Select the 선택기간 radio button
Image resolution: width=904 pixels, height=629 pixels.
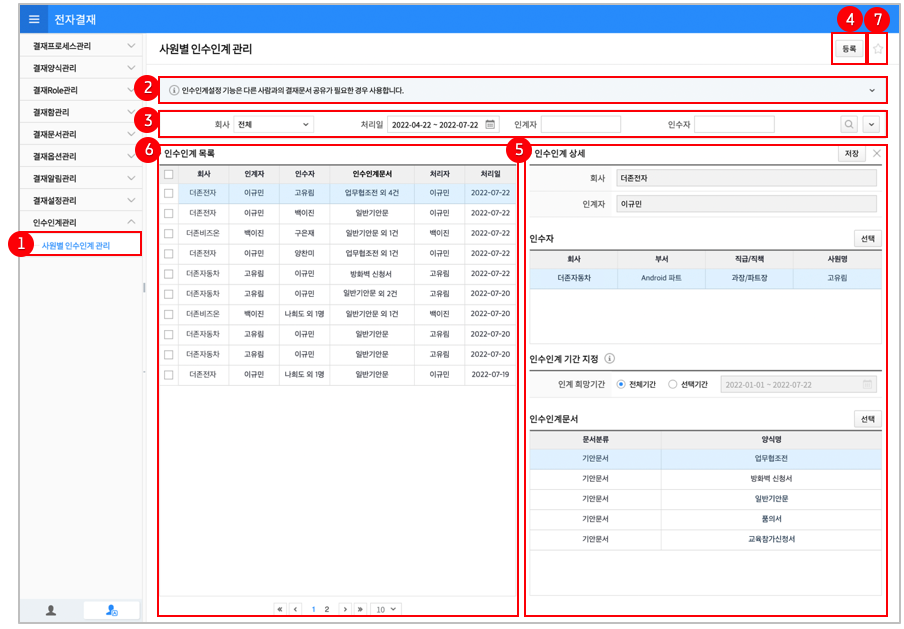pyautogui.click(x=672, y=385)
